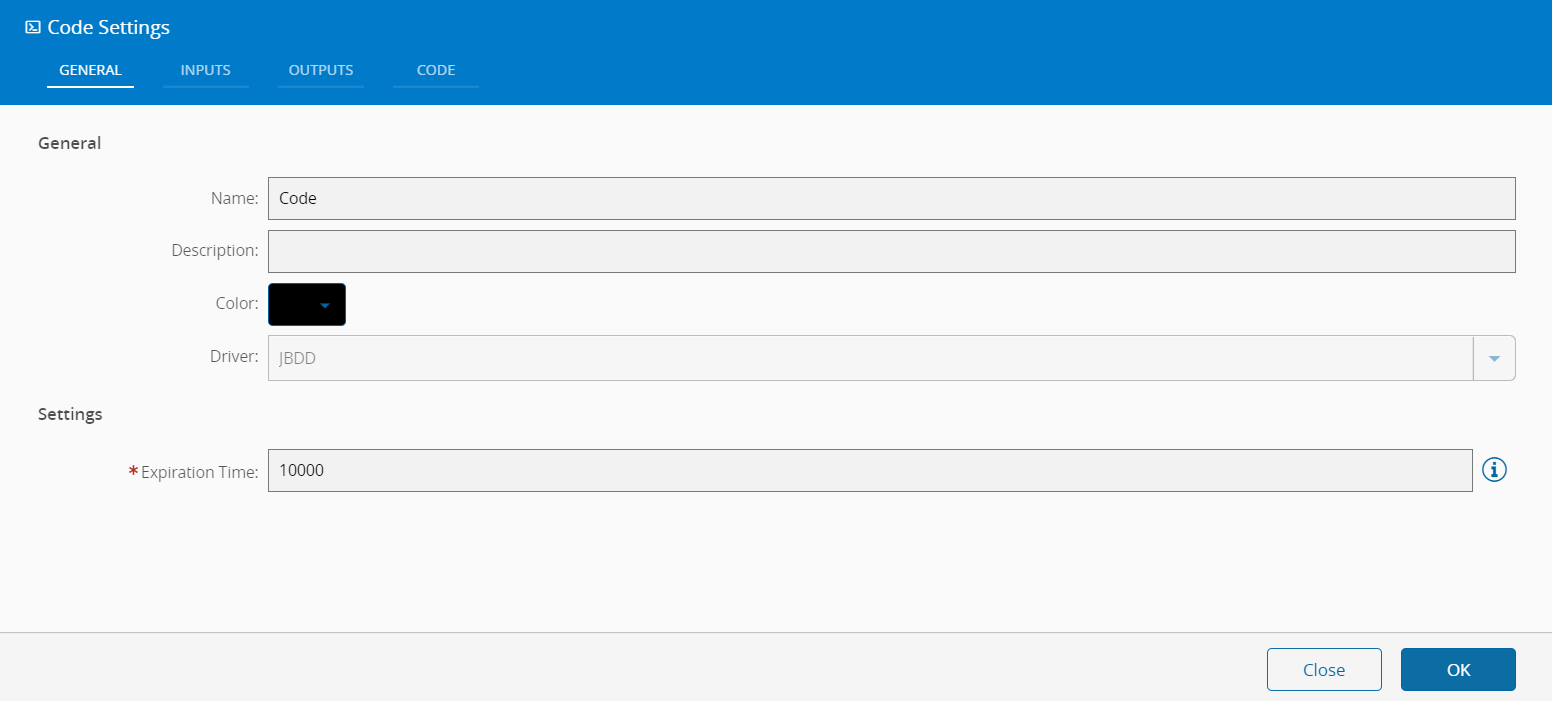
Task: Click the Settings section heading
Action: tap(70, 414)
